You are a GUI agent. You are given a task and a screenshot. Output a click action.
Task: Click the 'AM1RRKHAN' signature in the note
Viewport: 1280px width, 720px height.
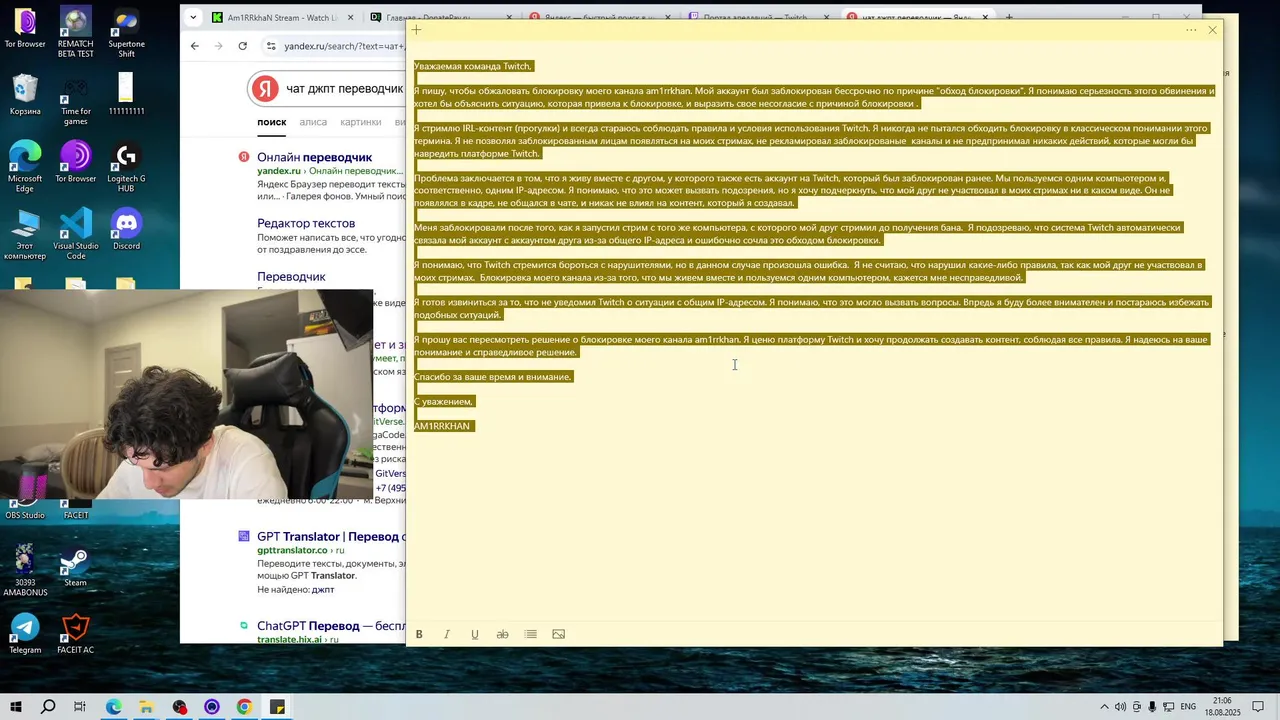coord(442,426)
